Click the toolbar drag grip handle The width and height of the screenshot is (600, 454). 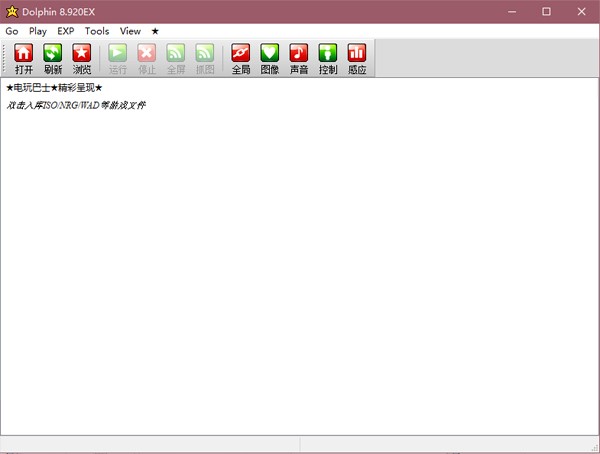[x=4, y=58]
